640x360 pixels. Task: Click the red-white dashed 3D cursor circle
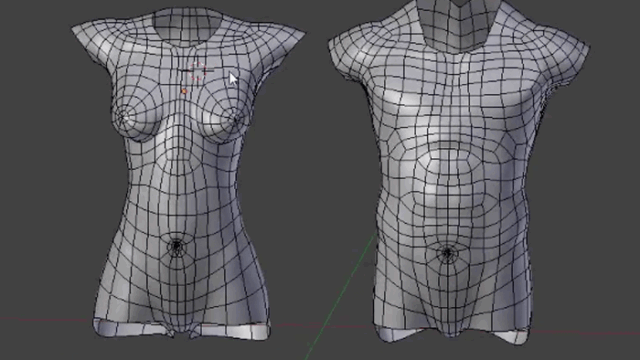[x=198, y=71]
